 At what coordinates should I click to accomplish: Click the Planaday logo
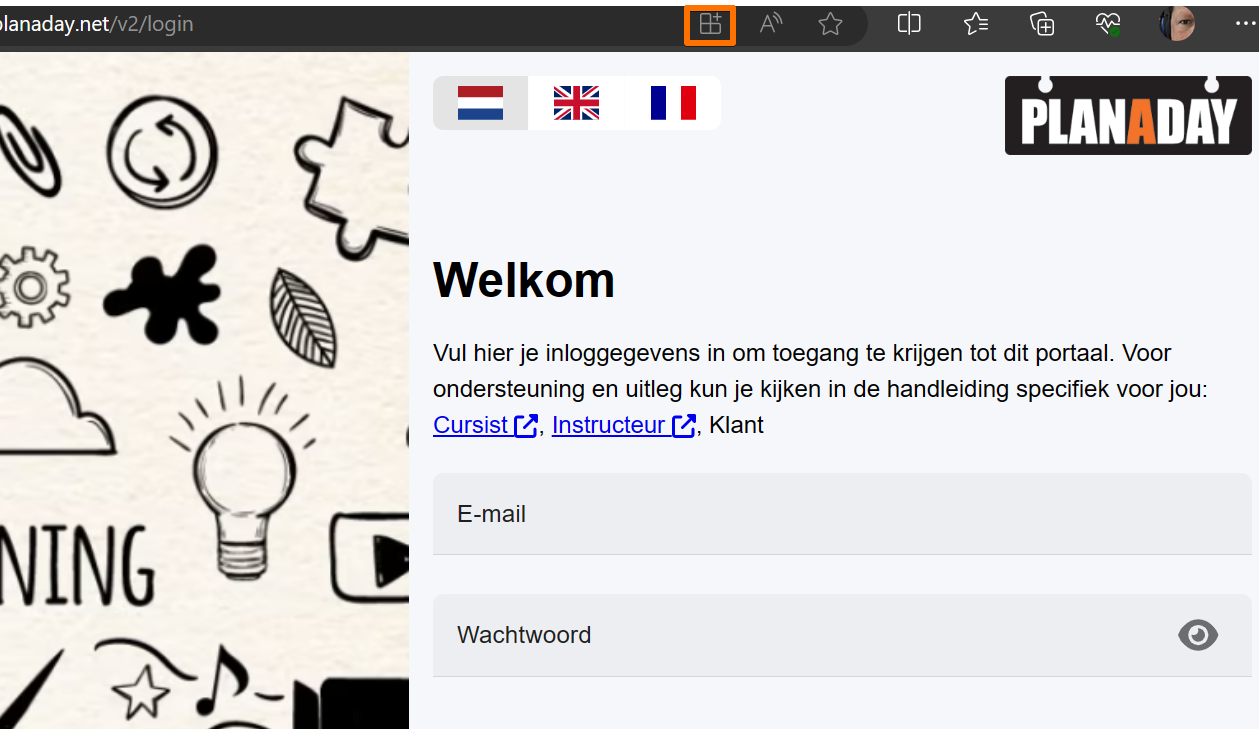pyautogui.click(x=1128, y=115)
